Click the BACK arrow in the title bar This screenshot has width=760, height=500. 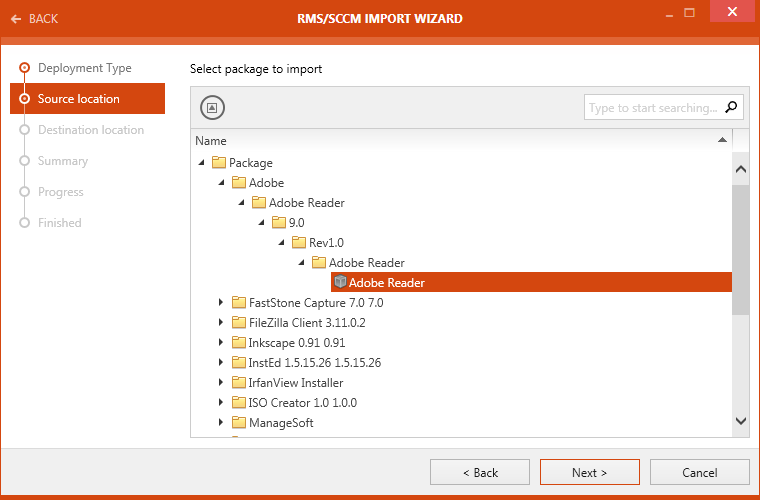click(x=16, y=19)
